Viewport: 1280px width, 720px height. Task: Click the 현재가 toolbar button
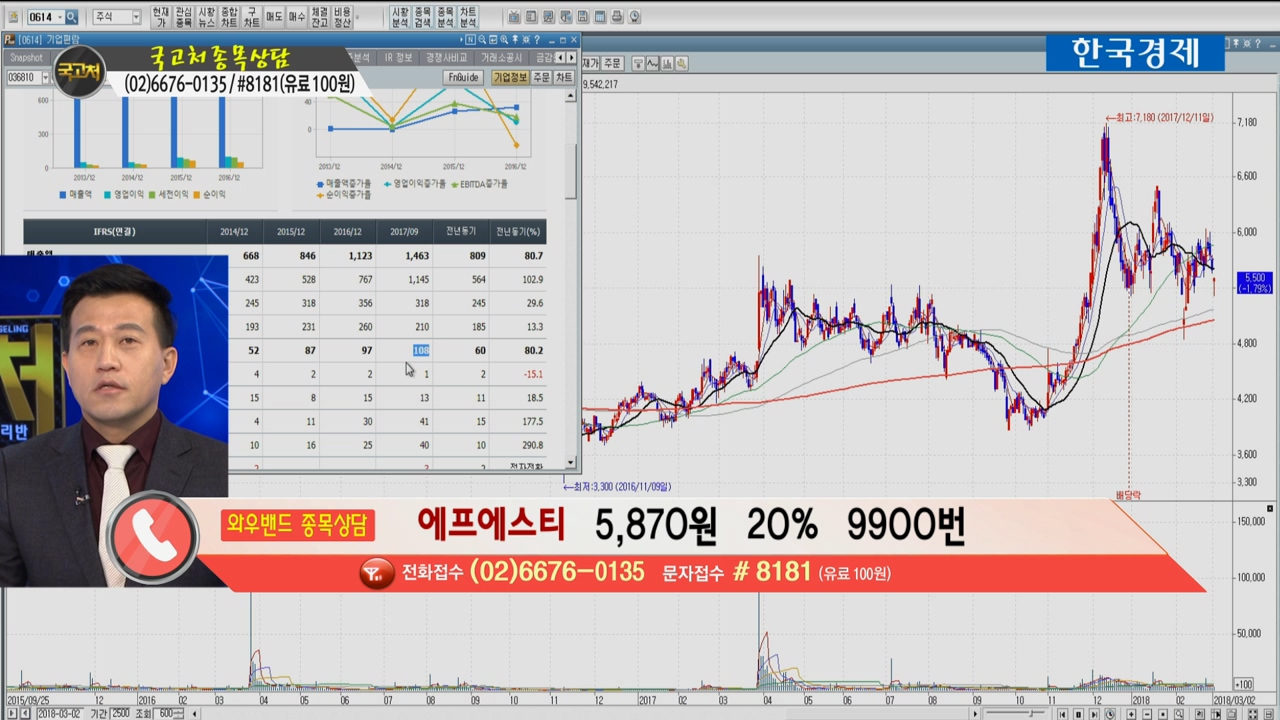coord(161,17)
